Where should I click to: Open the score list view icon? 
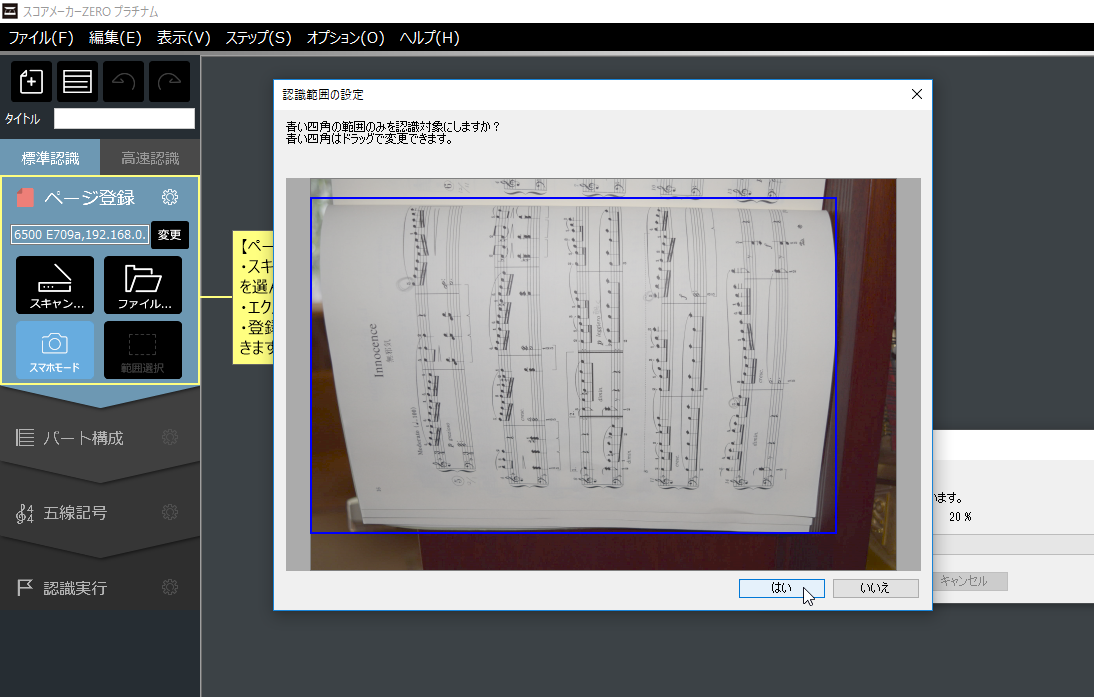(77, 82)
